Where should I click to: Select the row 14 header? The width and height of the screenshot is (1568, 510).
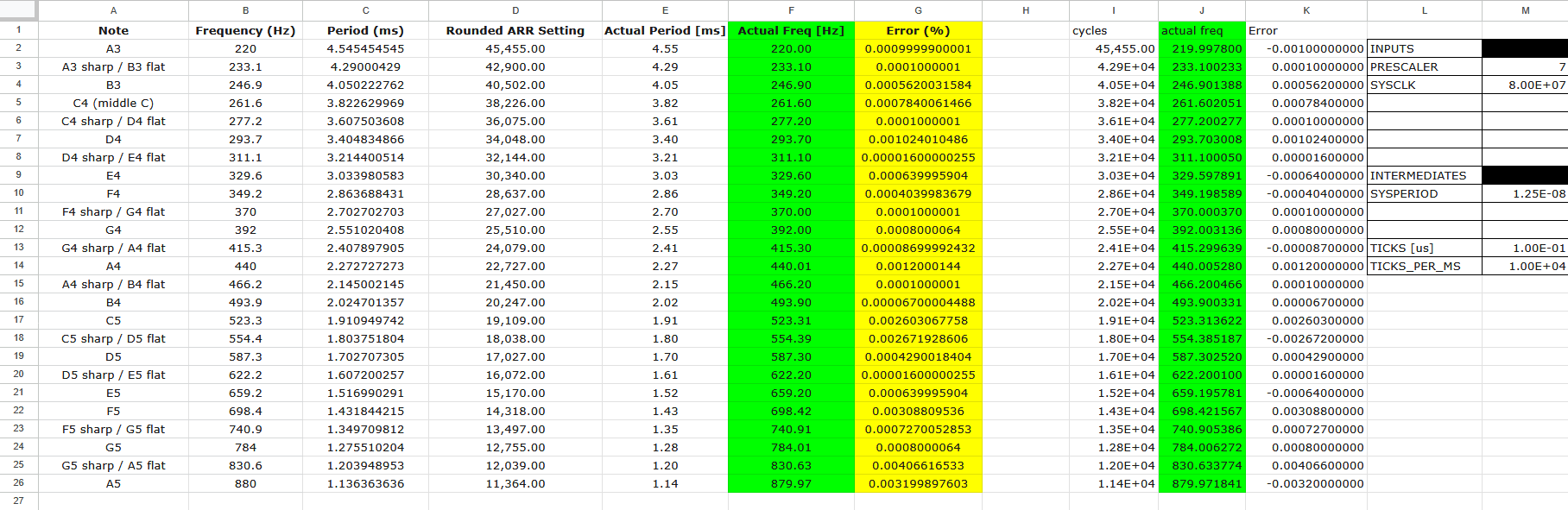pos(18,266)
